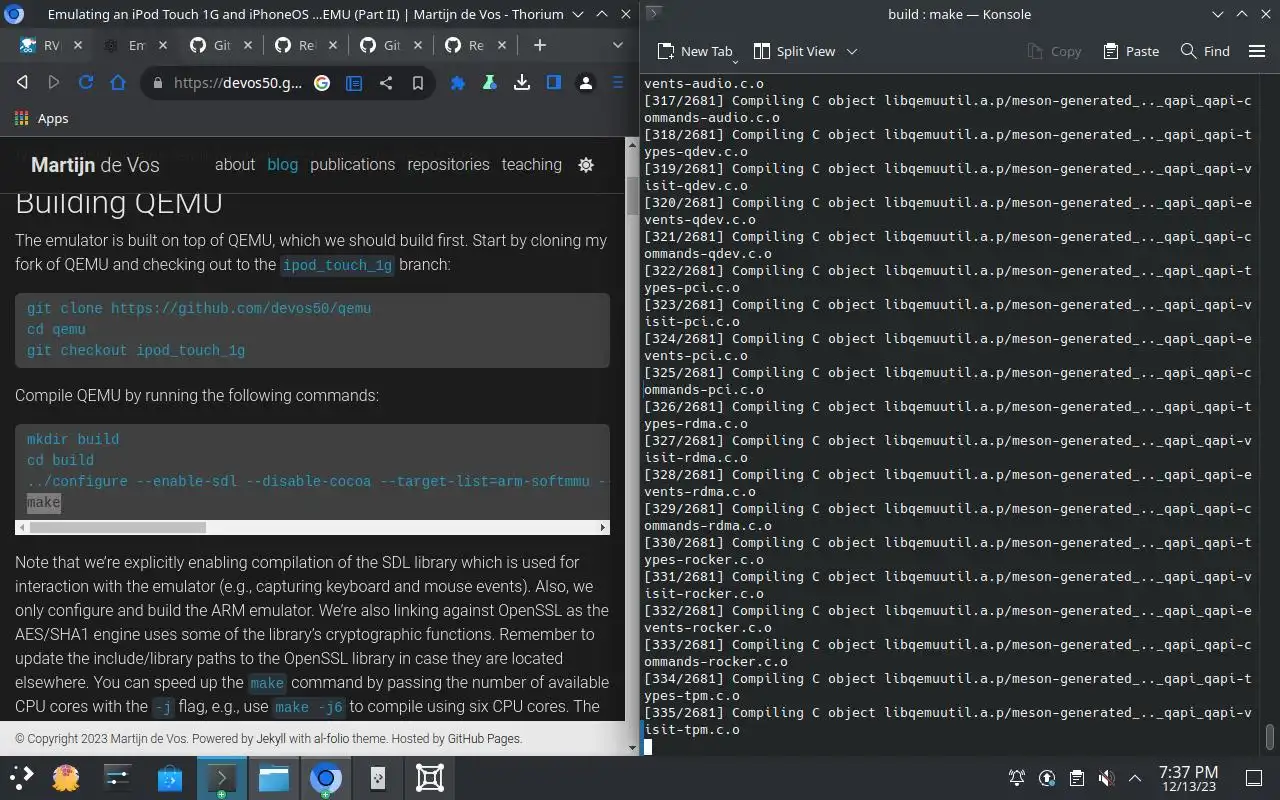Viewport: 1280px width, 800px height.
Task: Click the greyed Copy button in Konsole
Action: pos(1054,51)
